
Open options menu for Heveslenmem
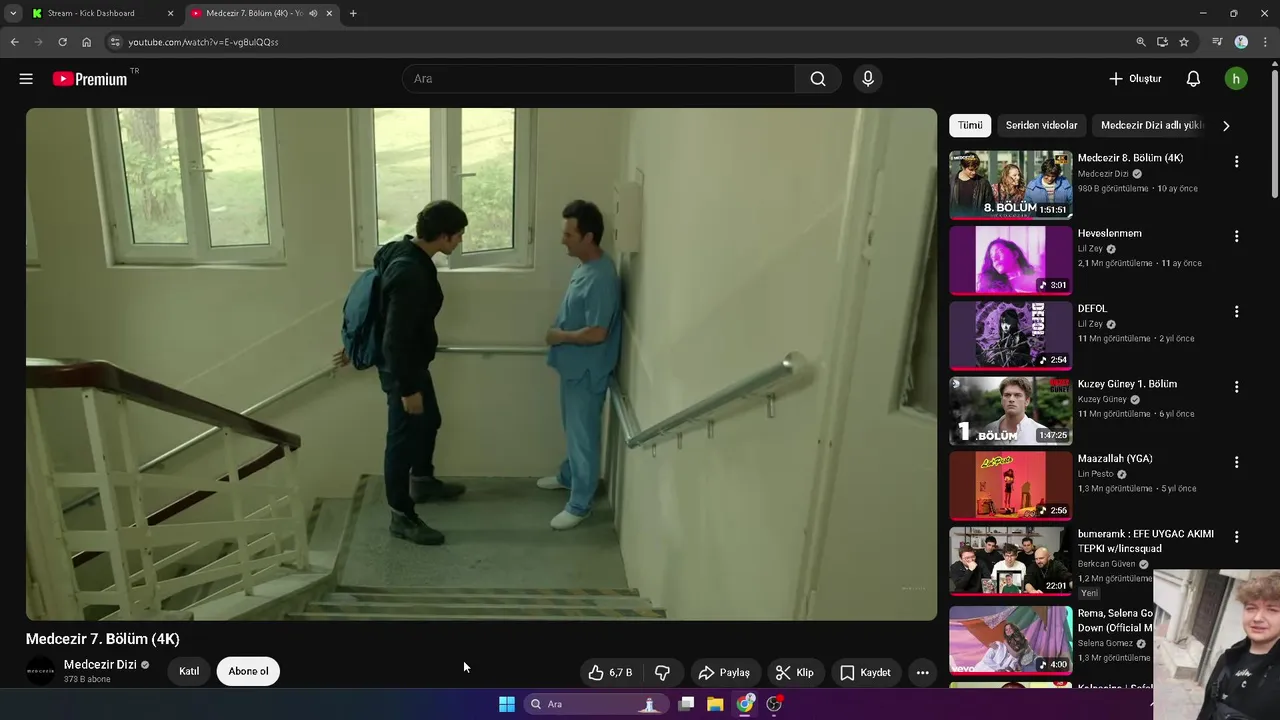(1236, 236)
